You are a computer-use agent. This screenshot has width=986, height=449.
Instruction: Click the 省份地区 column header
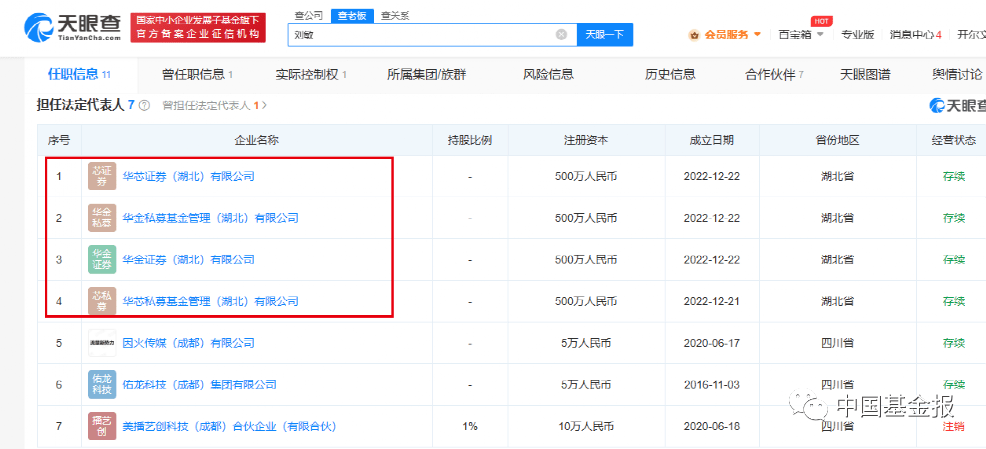(838, 140)
